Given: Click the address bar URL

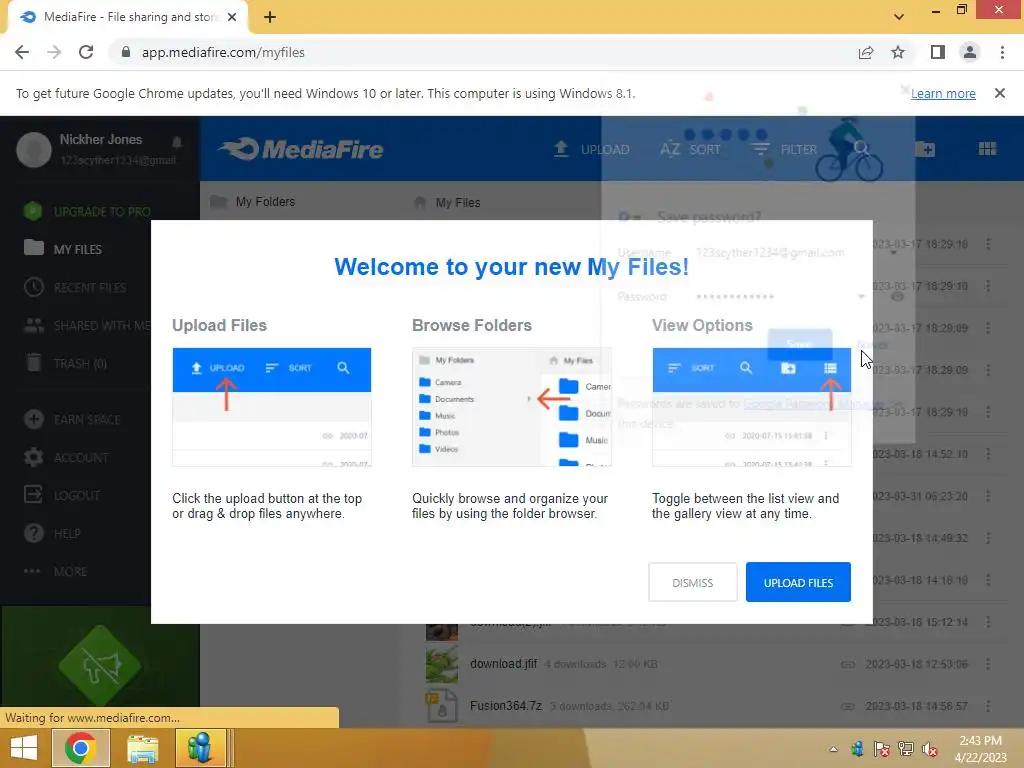Looking at the screenshot, I should tap(223, 52).
